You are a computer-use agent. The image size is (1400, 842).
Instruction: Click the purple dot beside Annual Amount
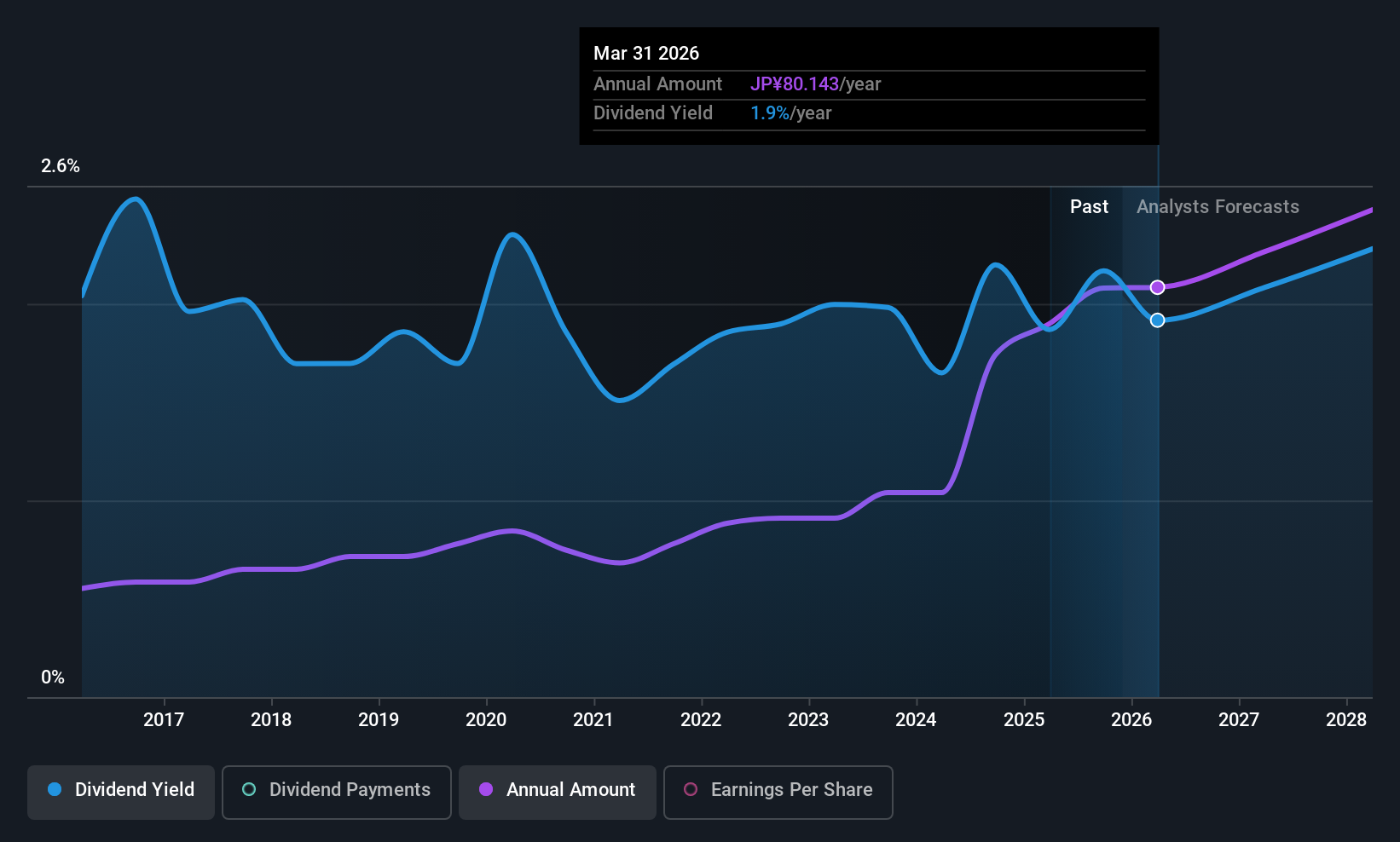coord(486,789)
